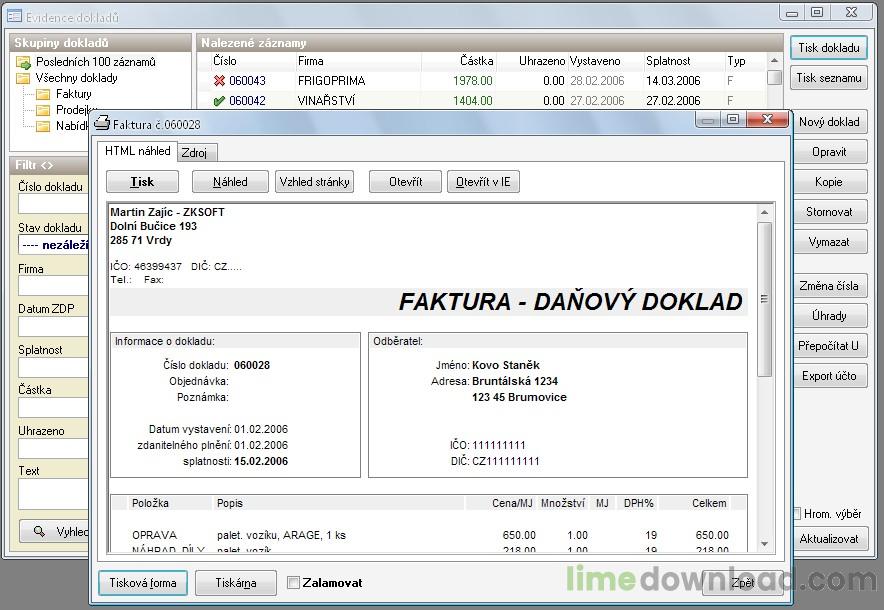The height and width of the screenshot is (610, 884).
Task: Click the Tisk dokladu button
Action: pos(829,48)
